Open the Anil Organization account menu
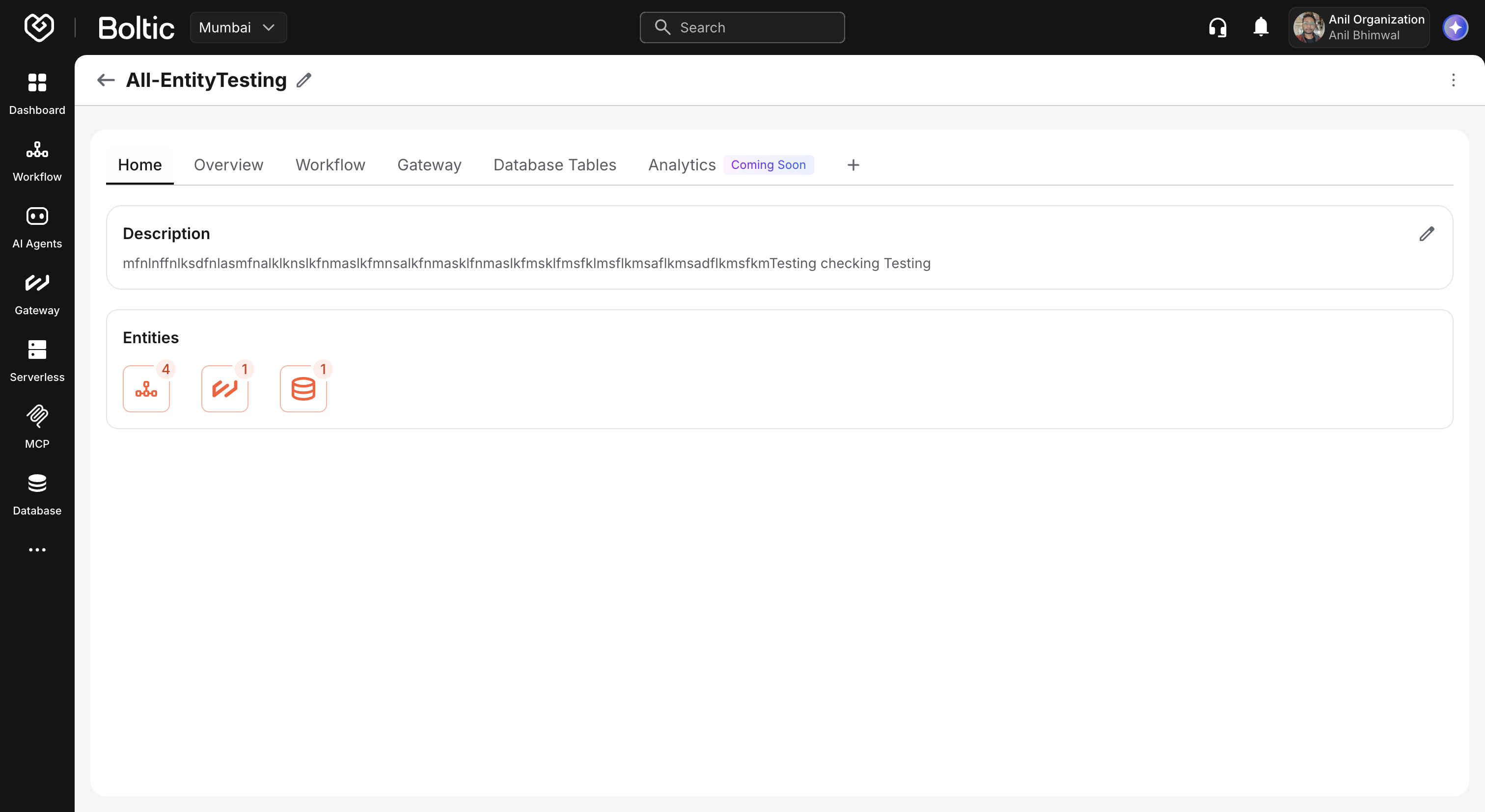Viewport: 1485px width, 812px height. [1359, 27]
